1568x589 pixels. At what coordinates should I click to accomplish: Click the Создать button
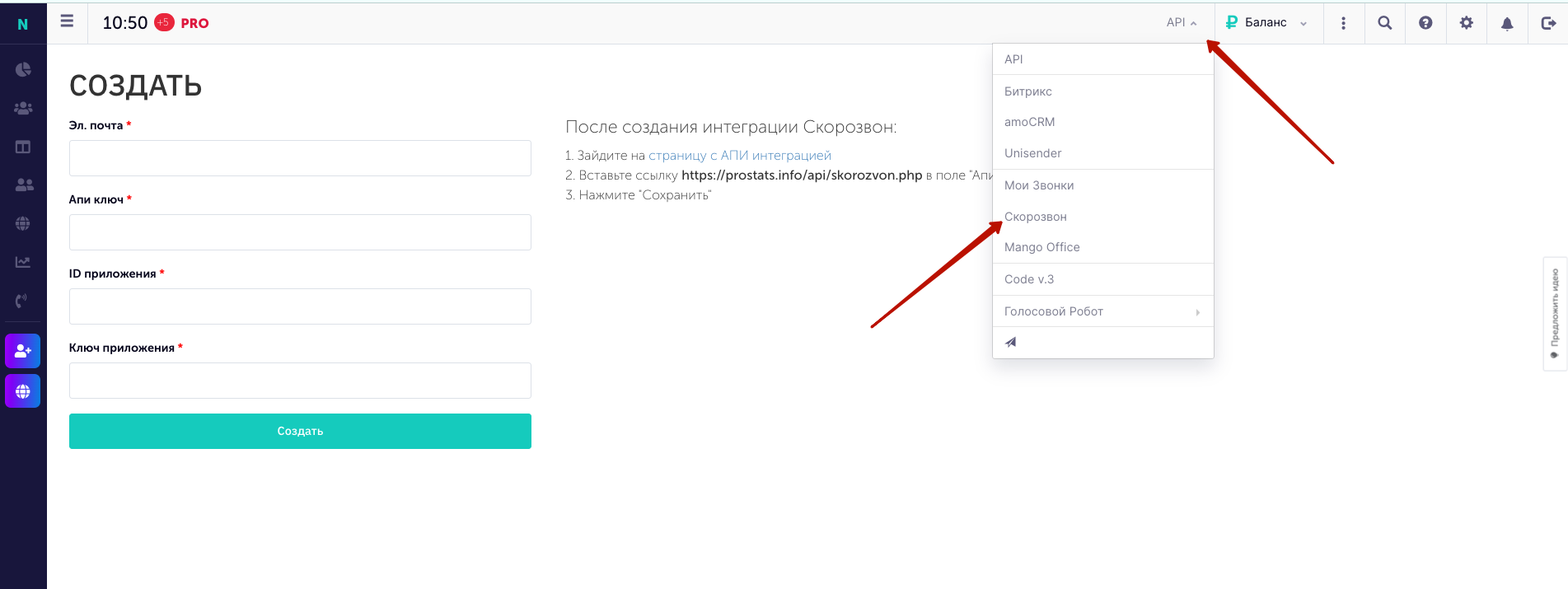[x=300, y=431]
